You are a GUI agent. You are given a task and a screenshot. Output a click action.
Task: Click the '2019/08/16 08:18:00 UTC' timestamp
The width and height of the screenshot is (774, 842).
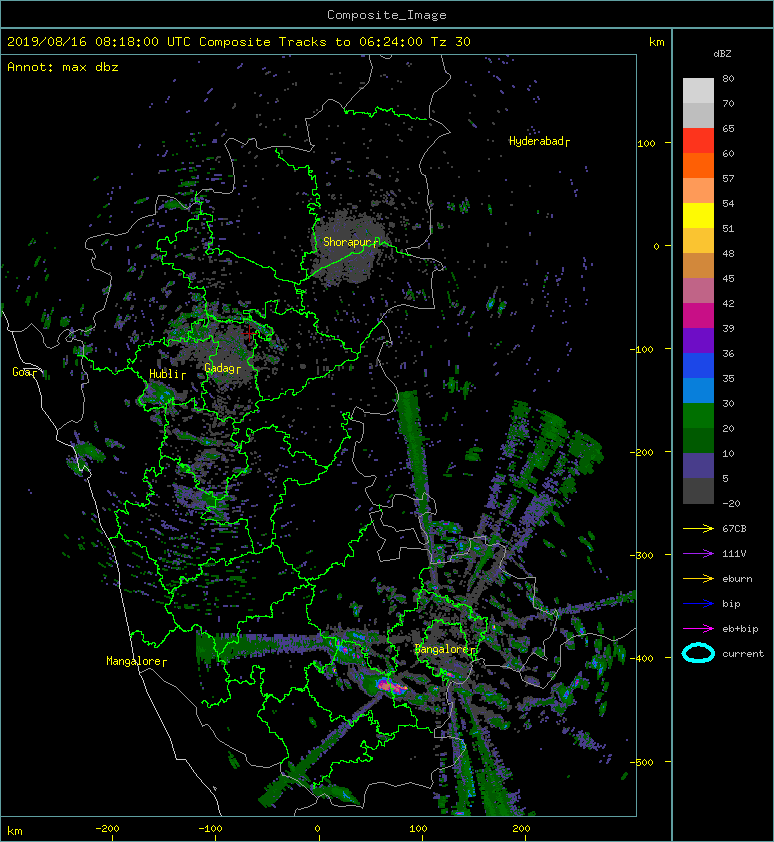(99, 42)
